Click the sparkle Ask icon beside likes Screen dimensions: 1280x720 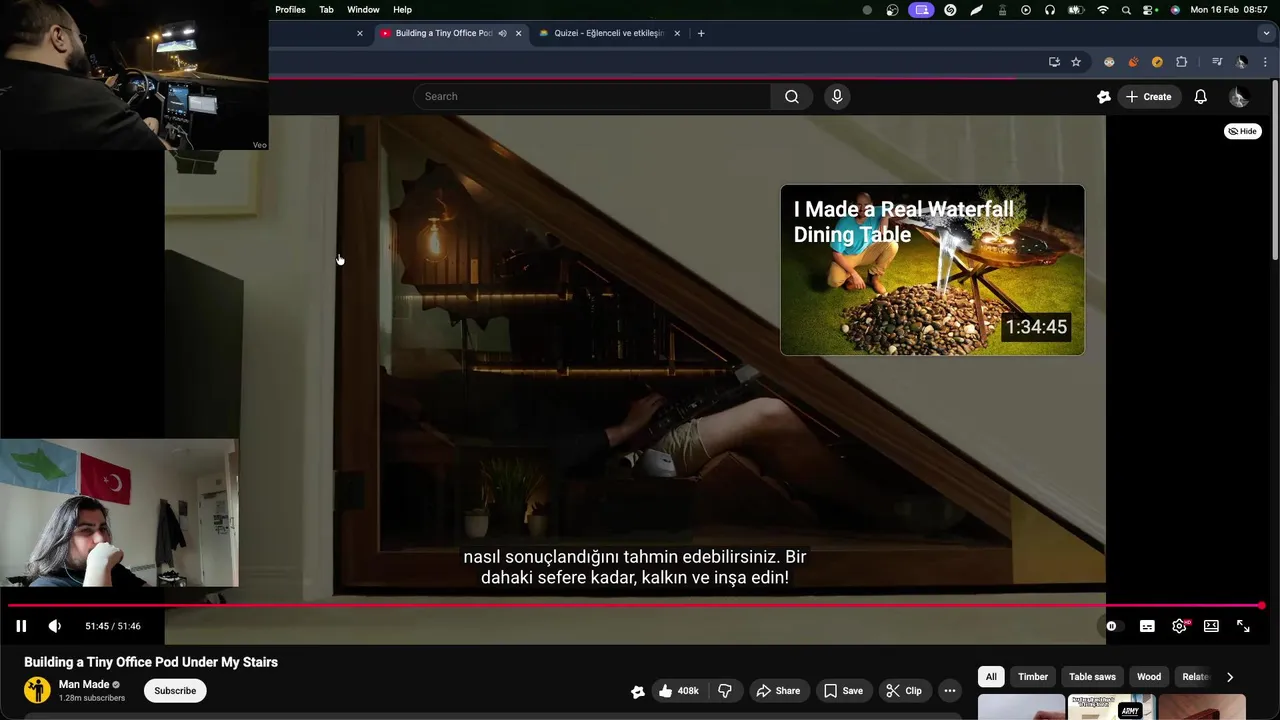(x=637, y=691)
